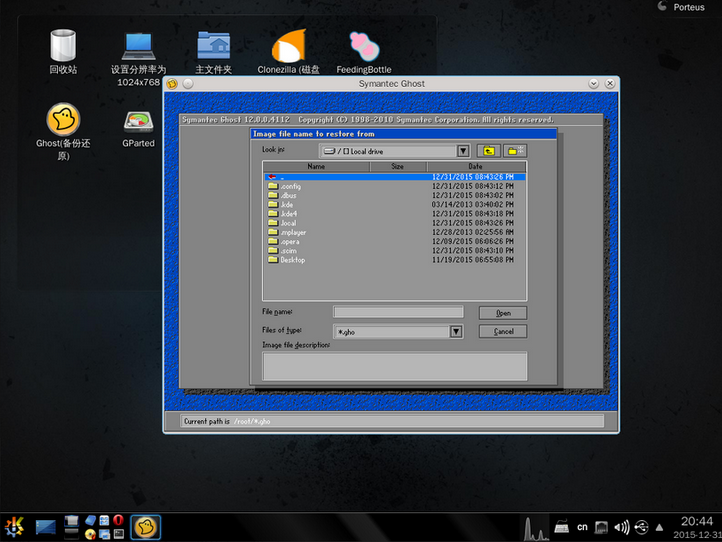Click the FeedingBottle desktop icon

coord(364,47)
